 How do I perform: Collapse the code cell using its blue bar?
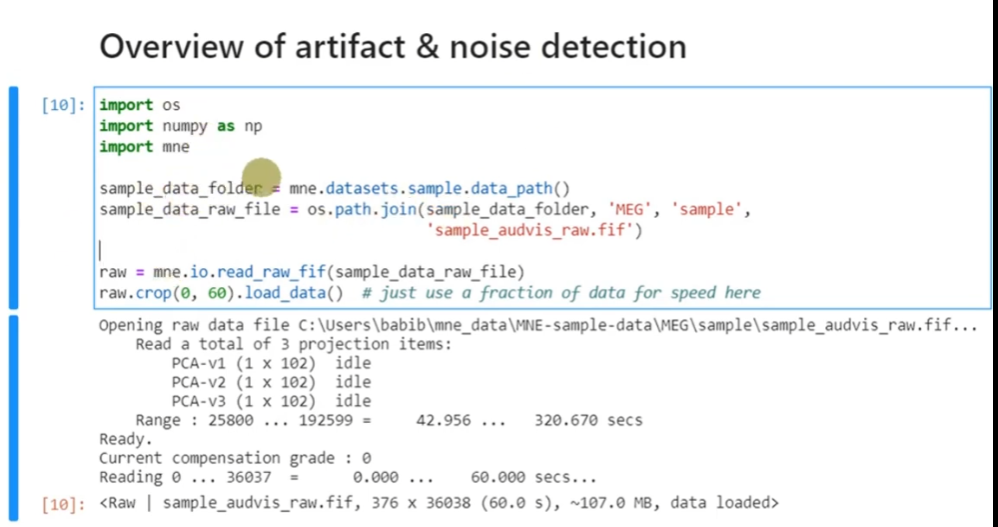pyautogui.click(x=14, y=198)
